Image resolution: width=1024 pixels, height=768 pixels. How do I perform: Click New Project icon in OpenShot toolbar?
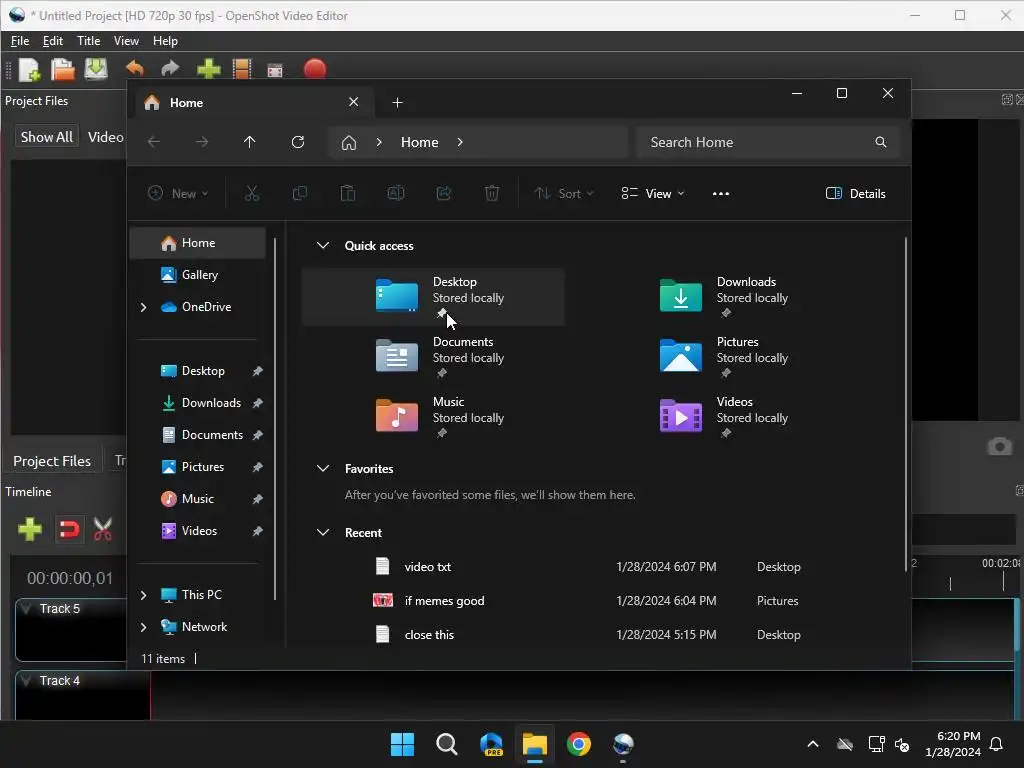(x=29, y=69)
